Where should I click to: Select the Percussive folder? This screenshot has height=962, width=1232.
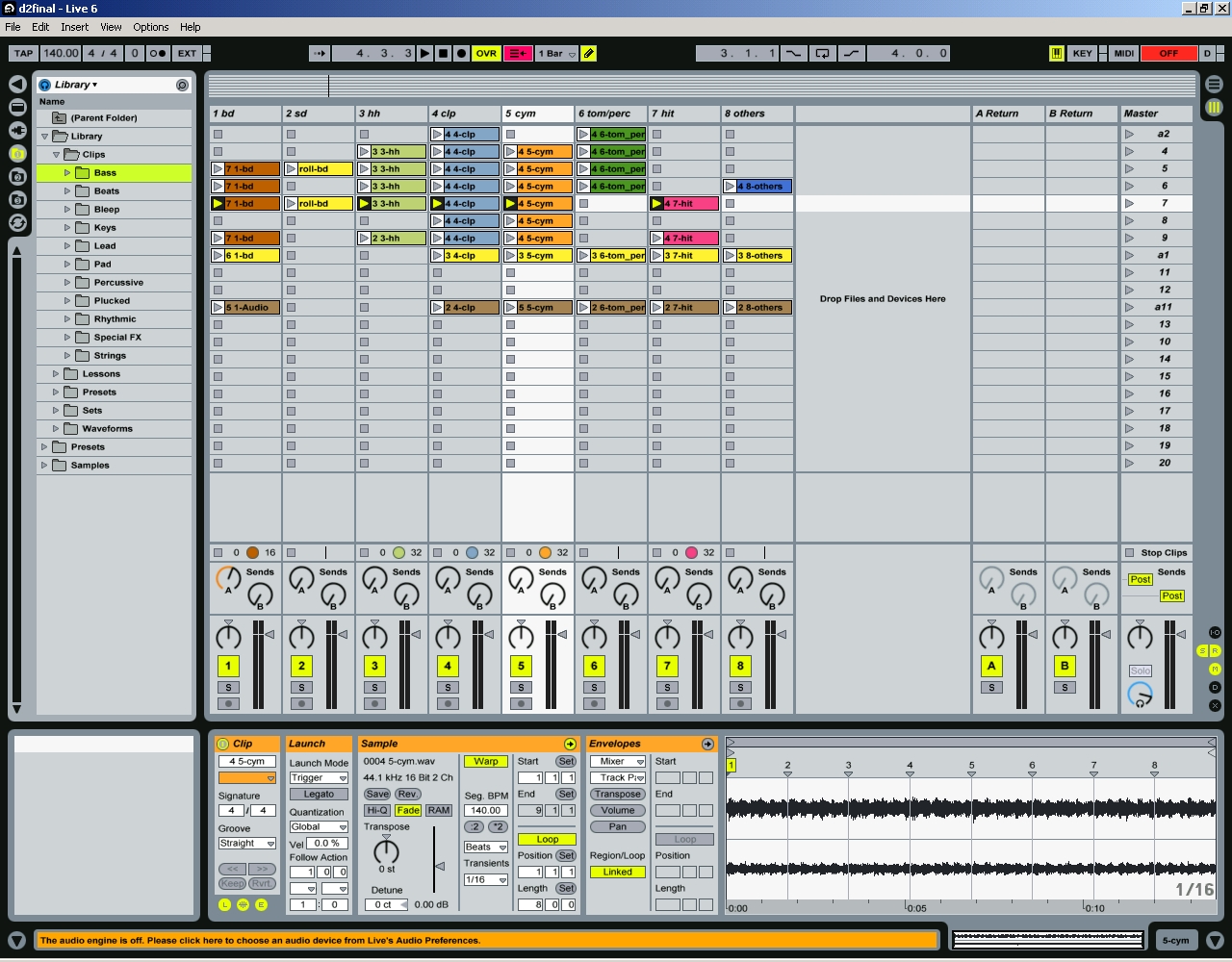pyautogui.click(x=118, y=282)
